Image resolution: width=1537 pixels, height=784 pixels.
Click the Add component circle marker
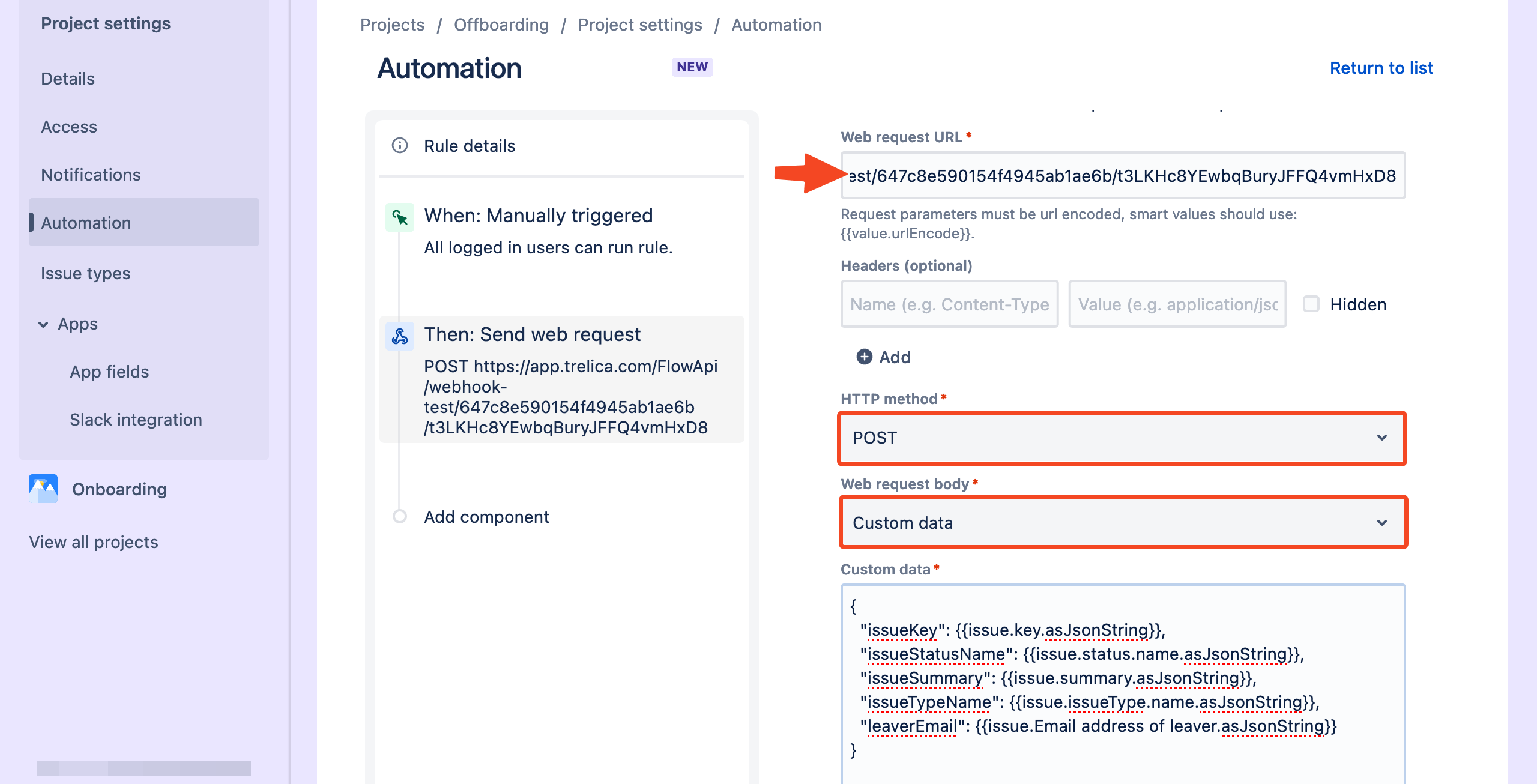[x=400, y=516]
